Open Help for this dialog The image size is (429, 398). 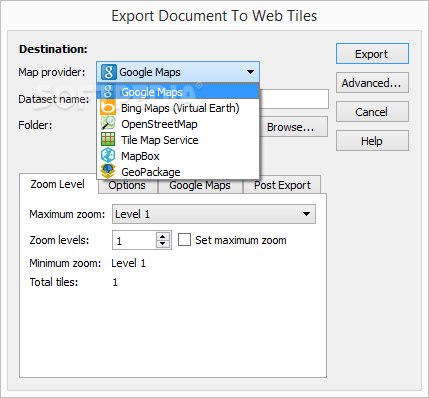pyautogui.click(x=372, y=141)
